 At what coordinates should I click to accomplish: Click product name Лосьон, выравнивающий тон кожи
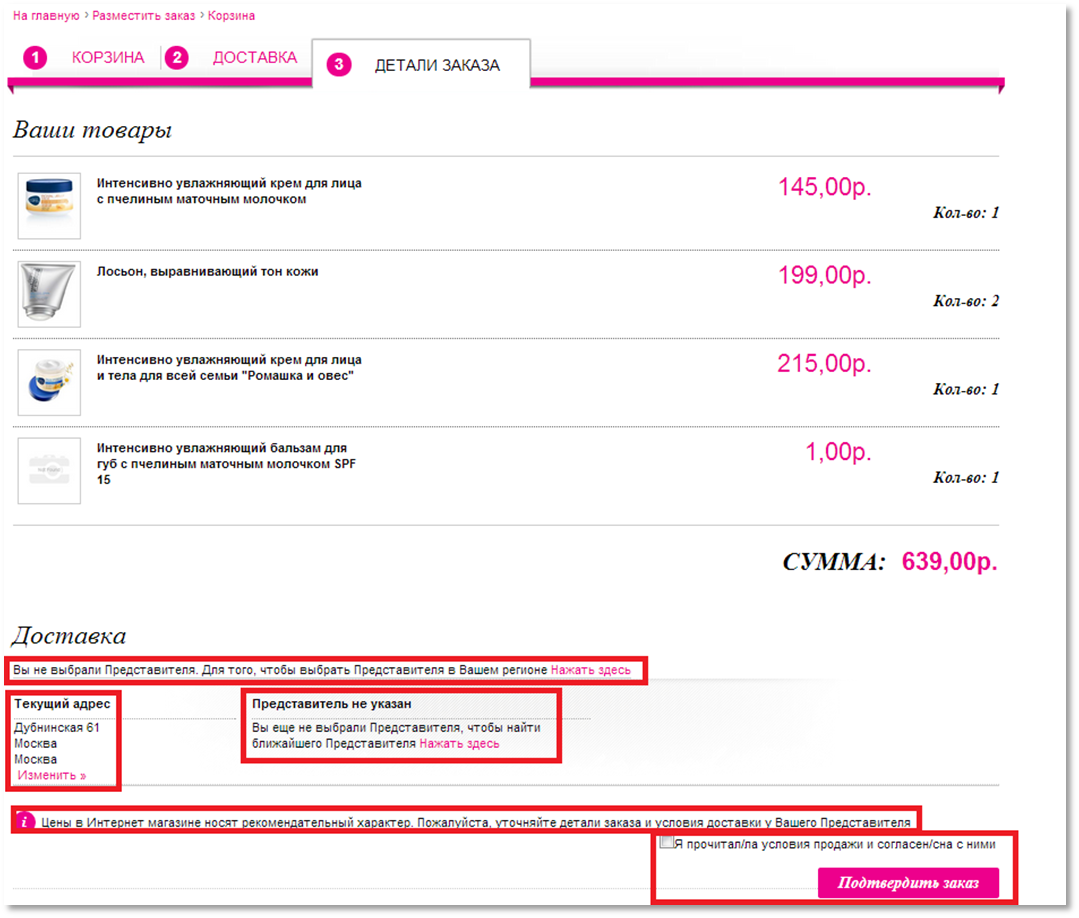coord(207,272)
